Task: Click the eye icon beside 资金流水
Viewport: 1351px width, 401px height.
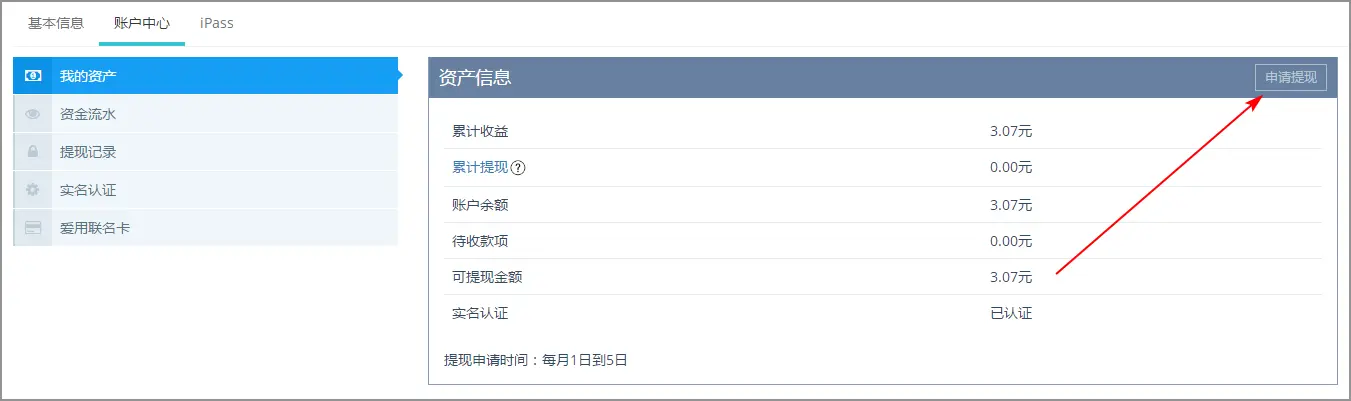Action: tap(33, 114)
